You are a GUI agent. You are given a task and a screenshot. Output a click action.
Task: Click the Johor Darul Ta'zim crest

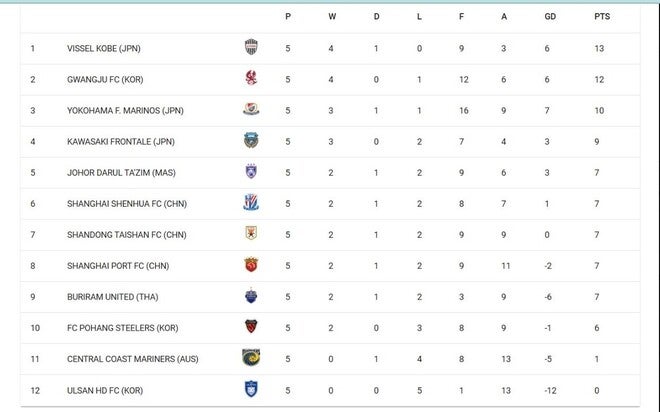250,172
